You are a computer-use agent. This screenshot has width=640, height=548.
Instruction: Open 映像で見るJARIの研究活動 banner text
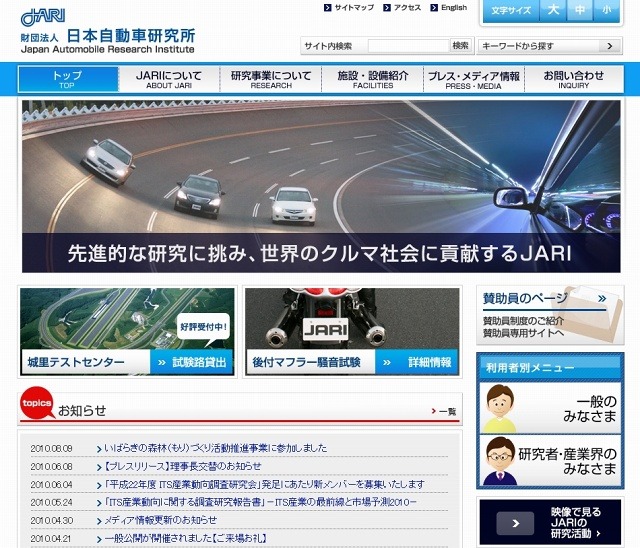tap(576, 523)
